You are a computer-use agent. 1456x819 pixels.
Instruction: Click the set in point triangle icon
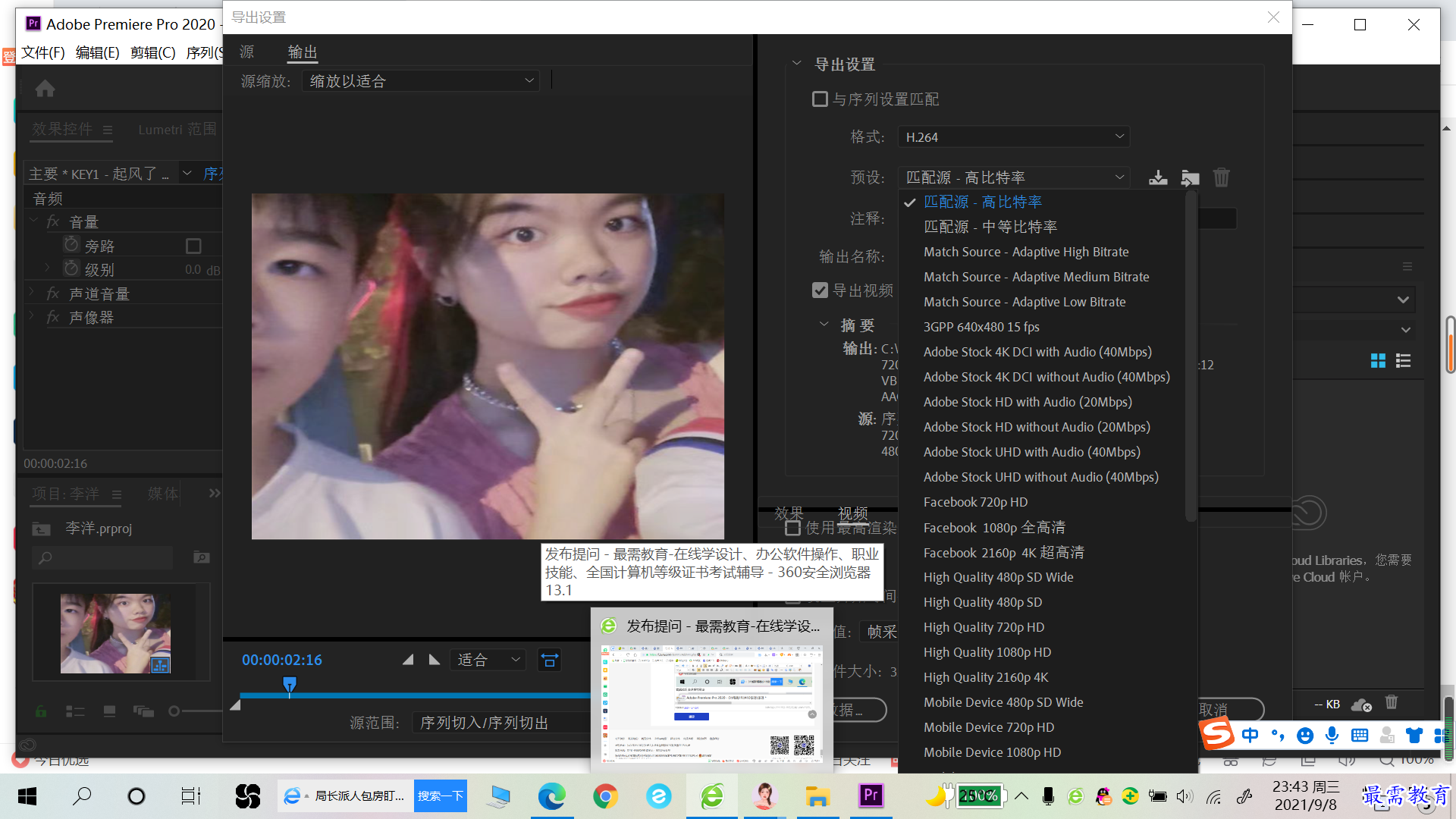pyautogui.click(x=408, y=660)
